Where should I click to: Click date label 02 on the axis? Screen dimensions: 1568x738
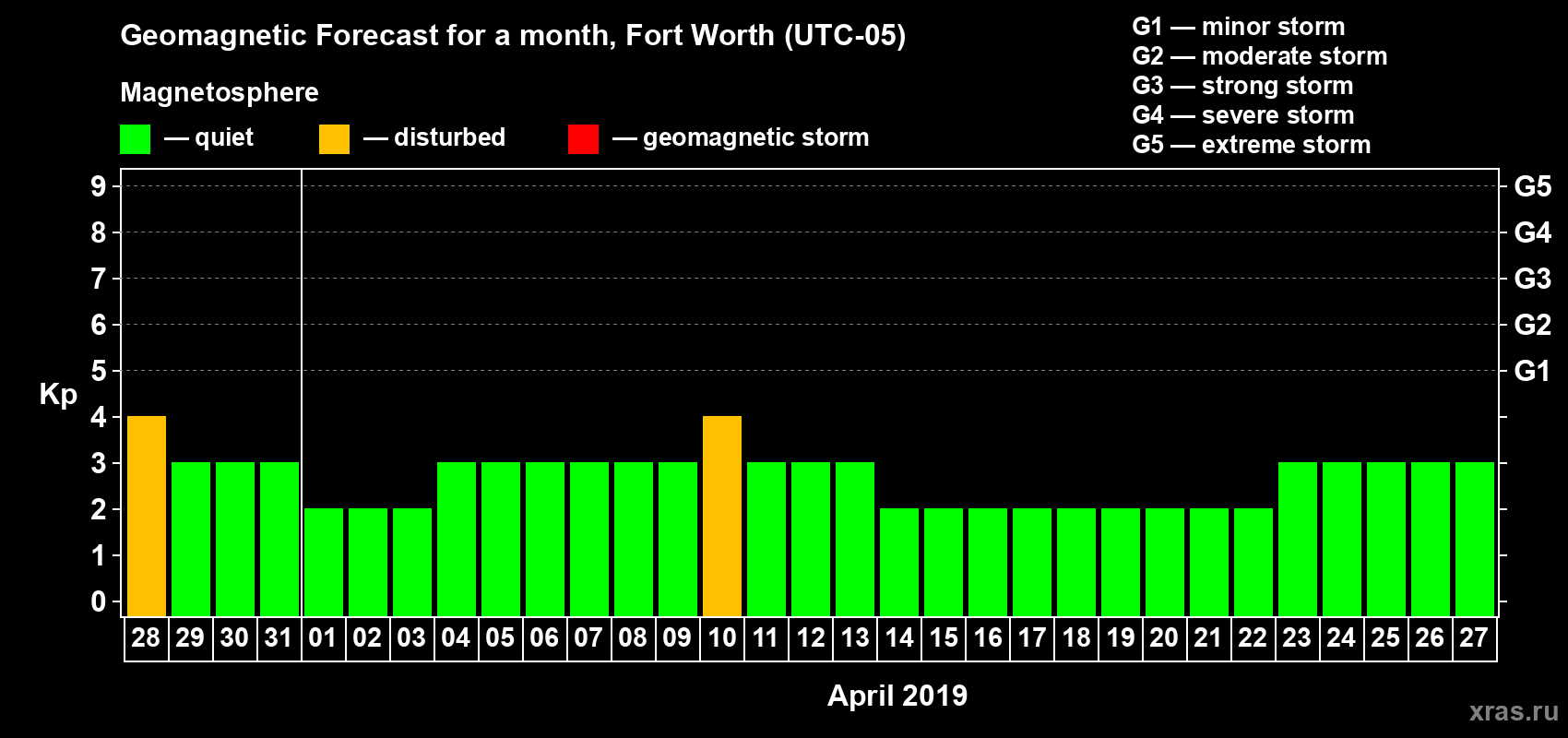tap(367, 638)
